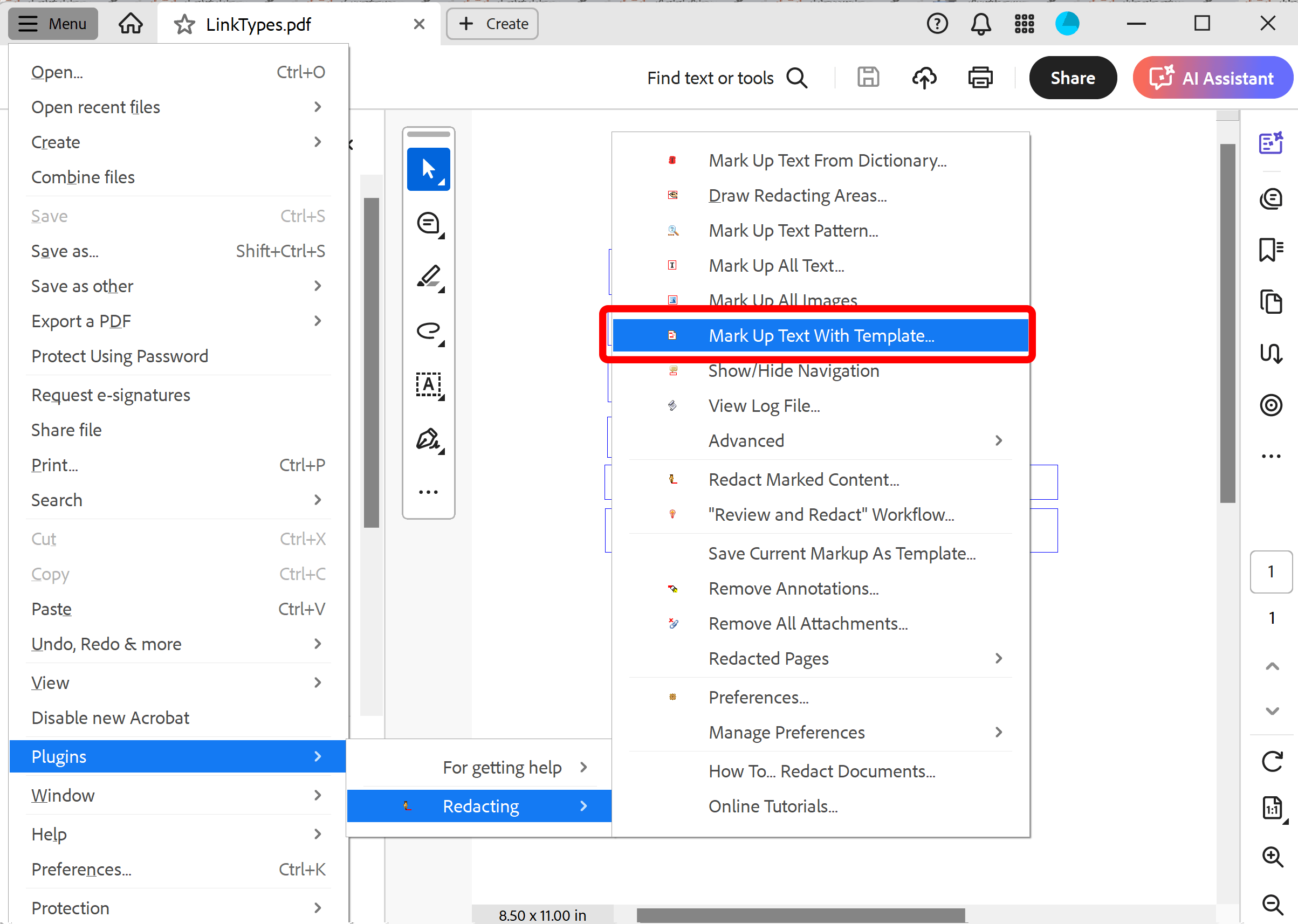Open How To... Redact Documents

(820, 771)
